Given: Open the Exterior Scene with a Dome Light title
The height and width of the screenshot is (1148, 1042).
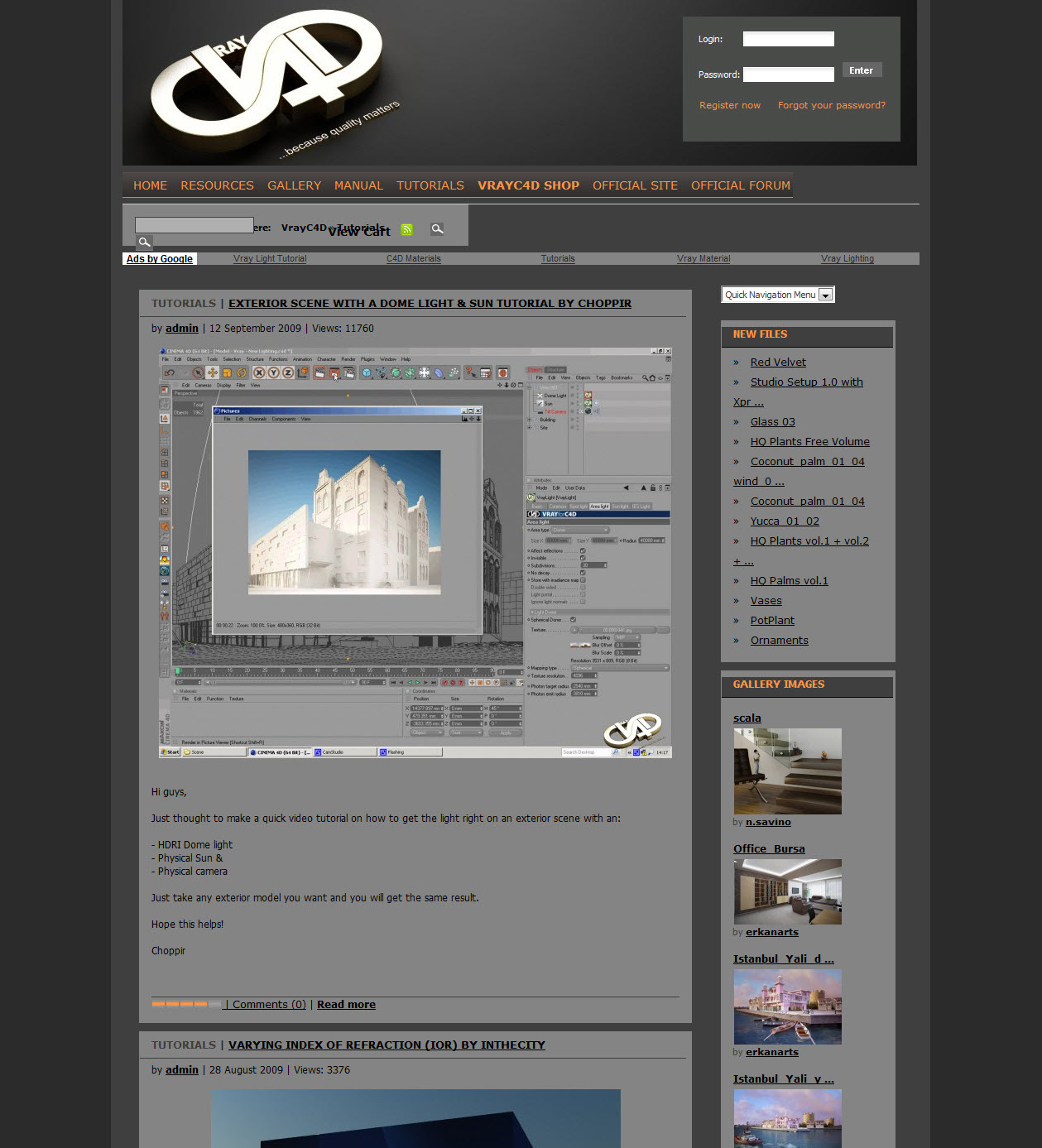Looking at the screenshot, I should tap(430, 304).
